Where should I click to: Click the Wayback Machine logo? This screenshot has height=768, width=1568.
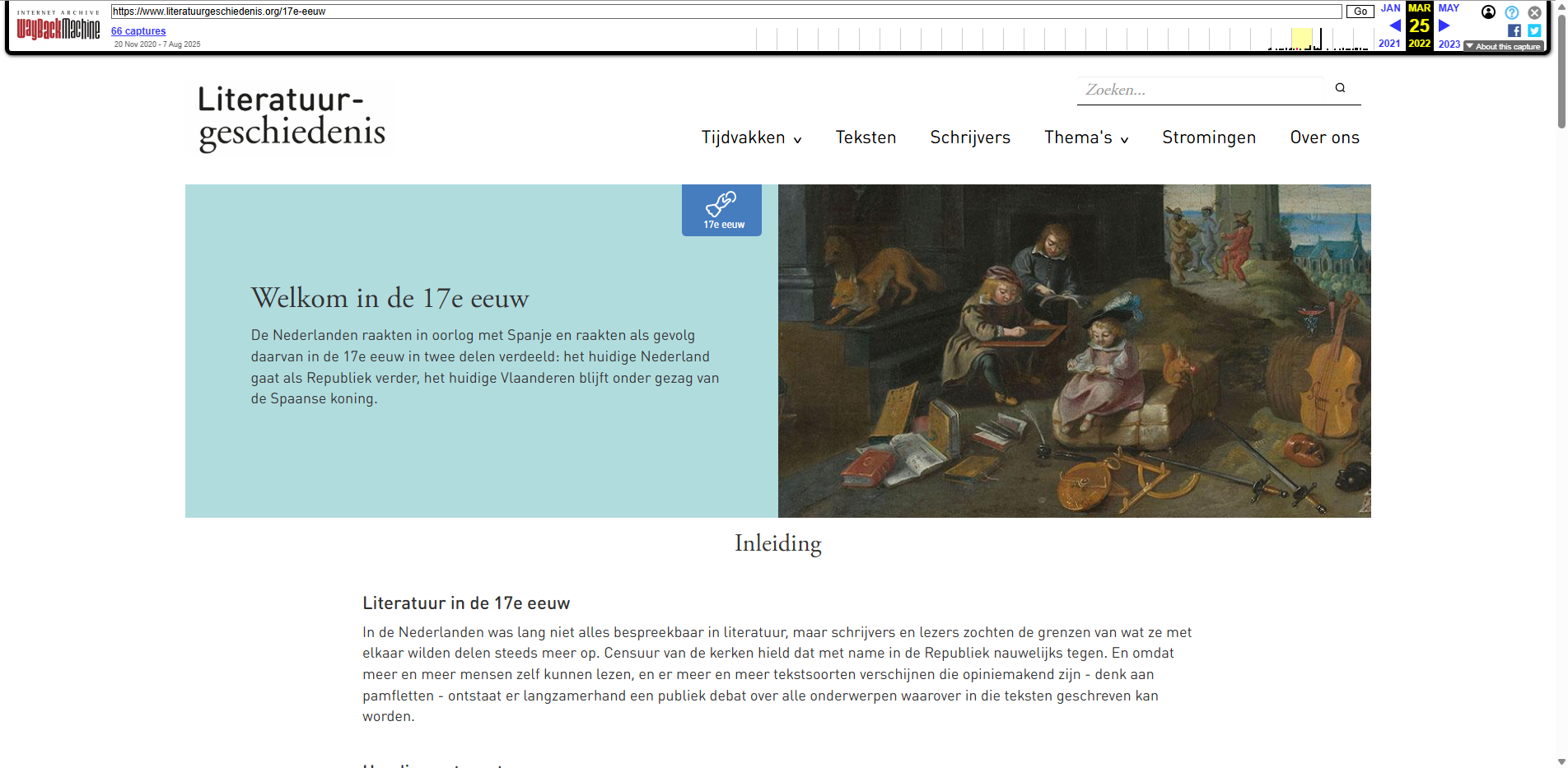[58, 28]
